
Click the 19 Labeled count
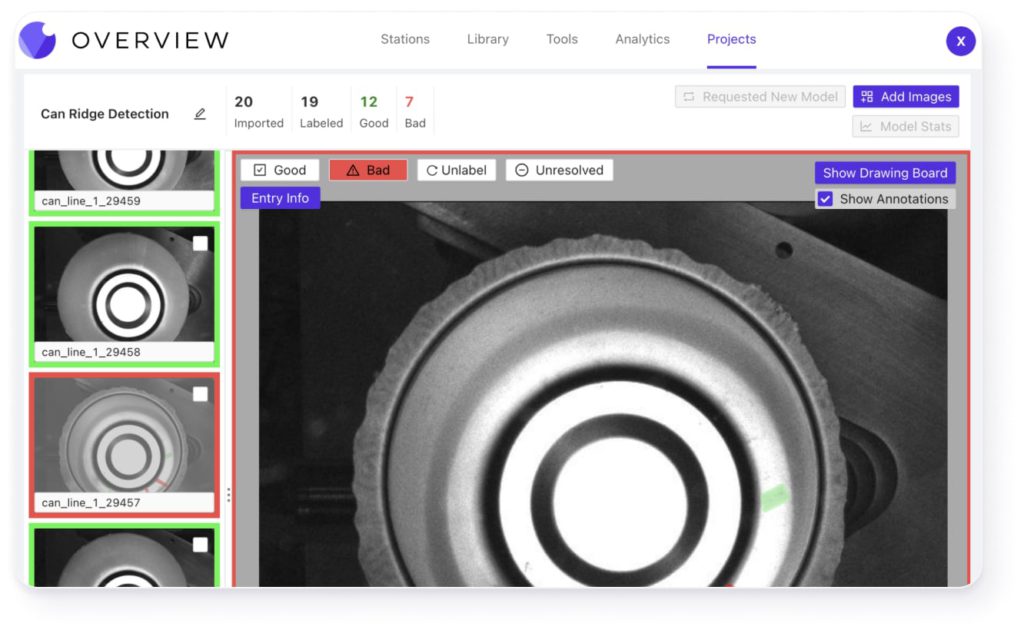pos(321,112)
